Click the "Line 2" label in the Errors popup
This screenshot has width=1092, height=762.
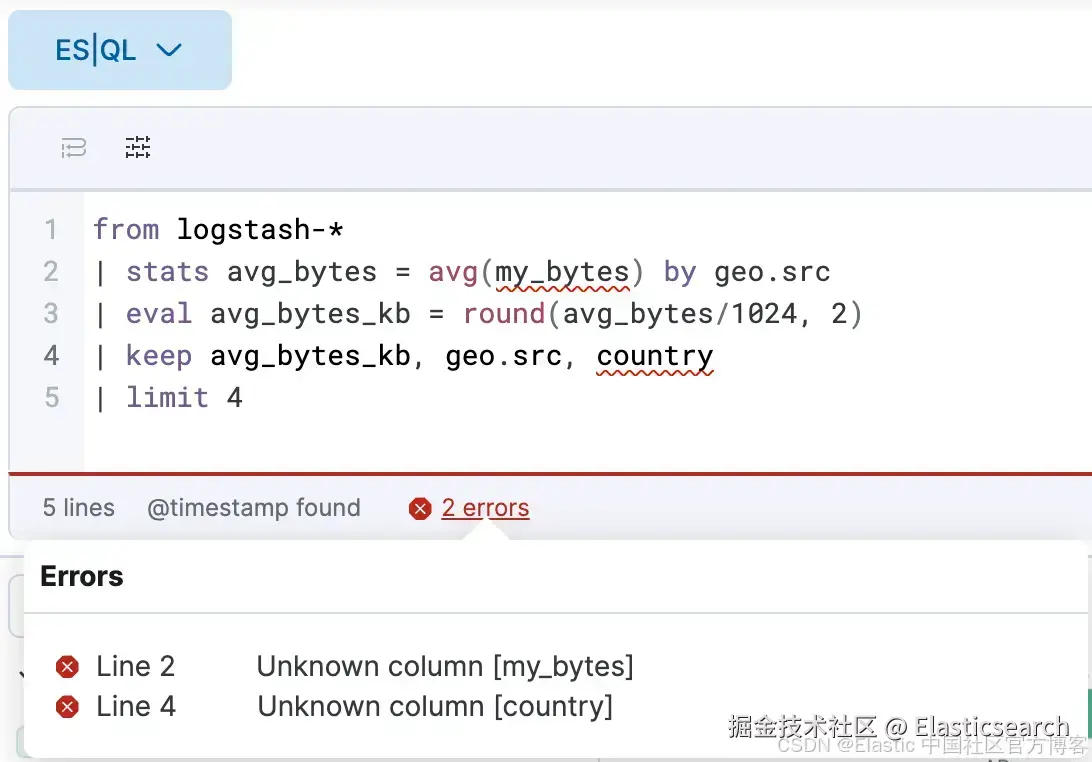coord(135,666)
